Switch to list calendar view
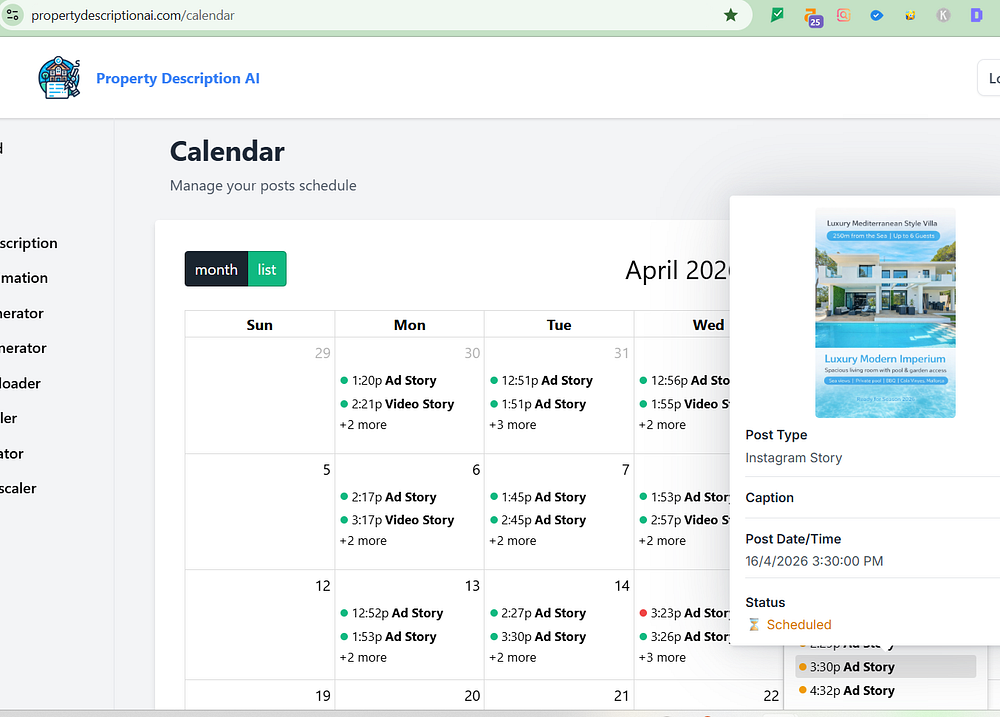The image size is (1000, 717). [267, 269]
